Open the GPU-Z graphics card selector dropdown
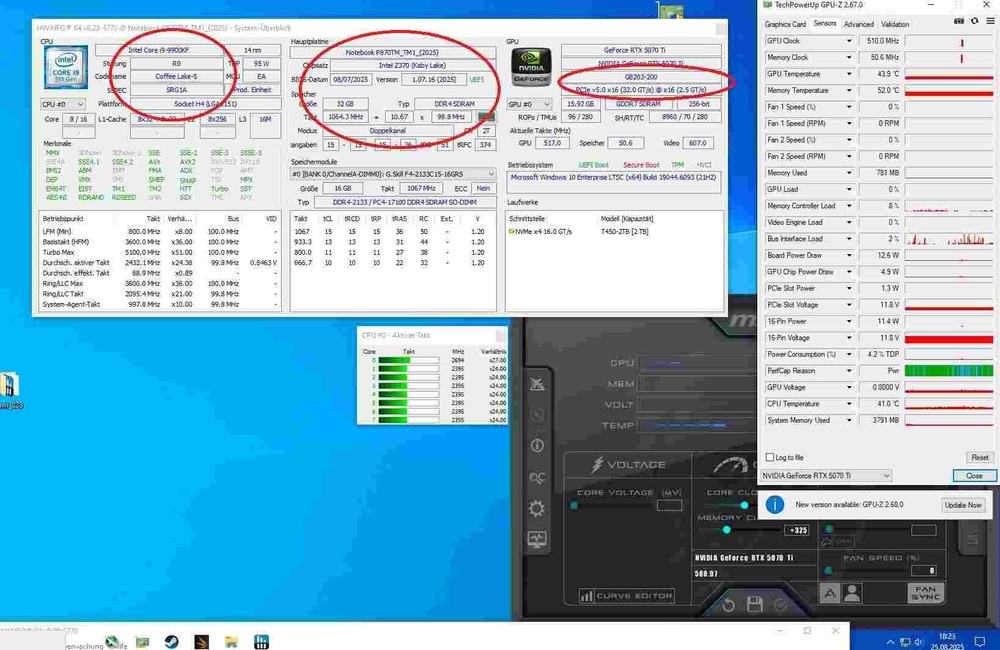This screenshot has height=650, width=1000. coord(826,476)
